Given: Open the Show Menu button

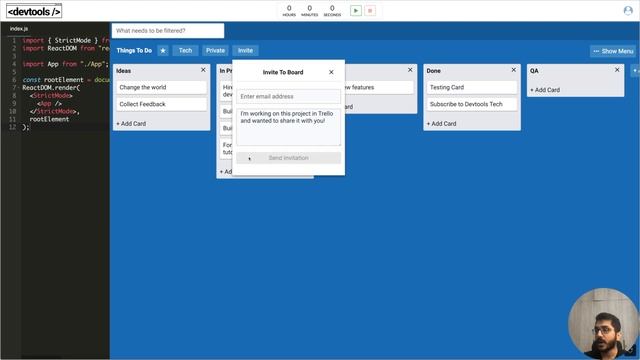Looking at the screenshot, I should pyautogui.click(x=613, y=51).
